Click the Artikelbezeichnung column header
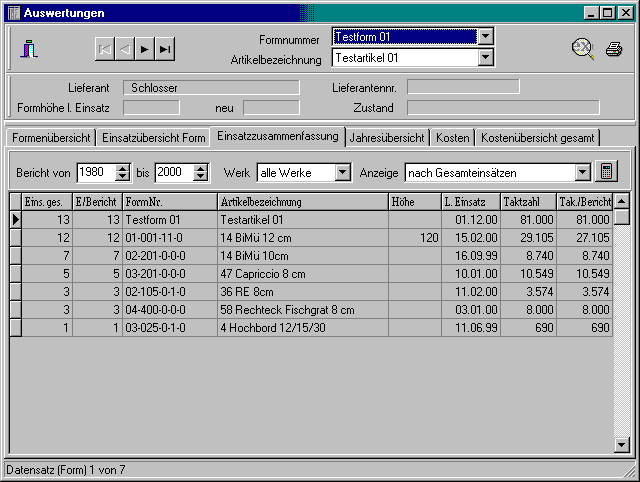 click(x=303, y=202)
